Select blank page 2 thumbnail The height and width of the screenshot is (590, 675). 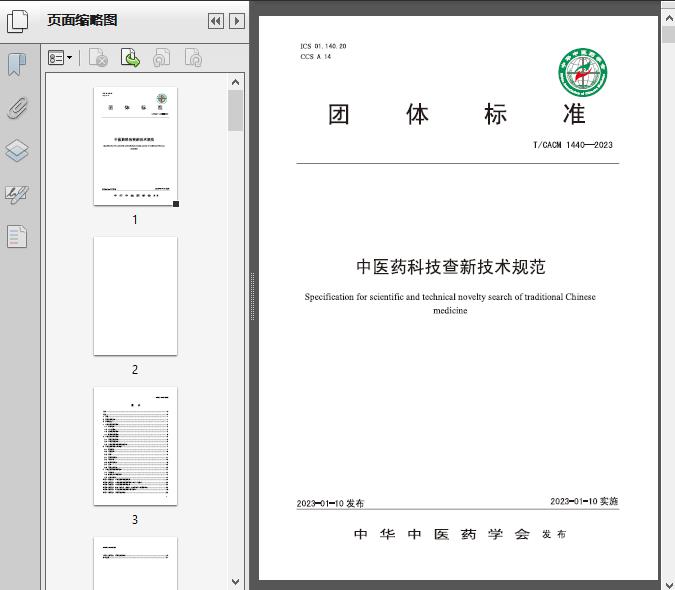135,296
